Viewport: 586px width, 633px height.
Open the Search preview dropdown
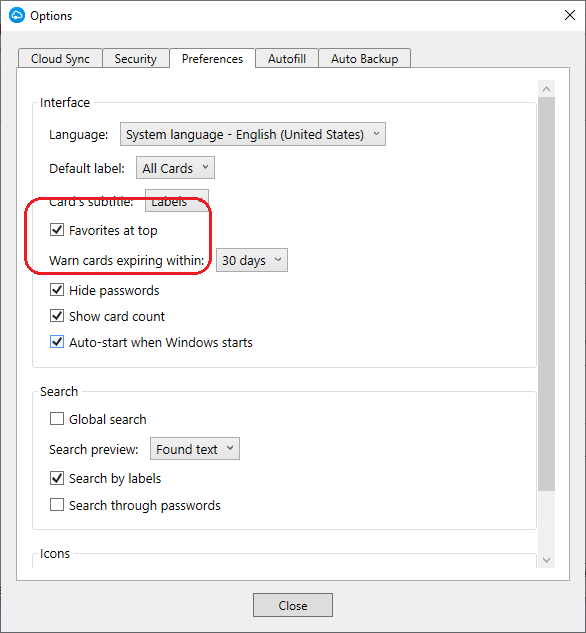[195, 449]
